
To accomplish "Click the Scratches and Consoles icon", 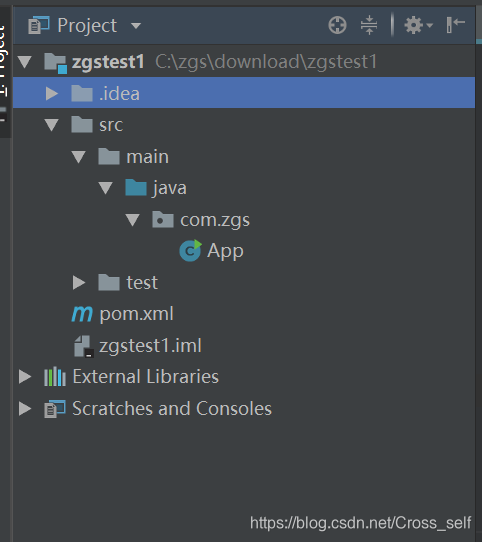I will tap(55, 409).
